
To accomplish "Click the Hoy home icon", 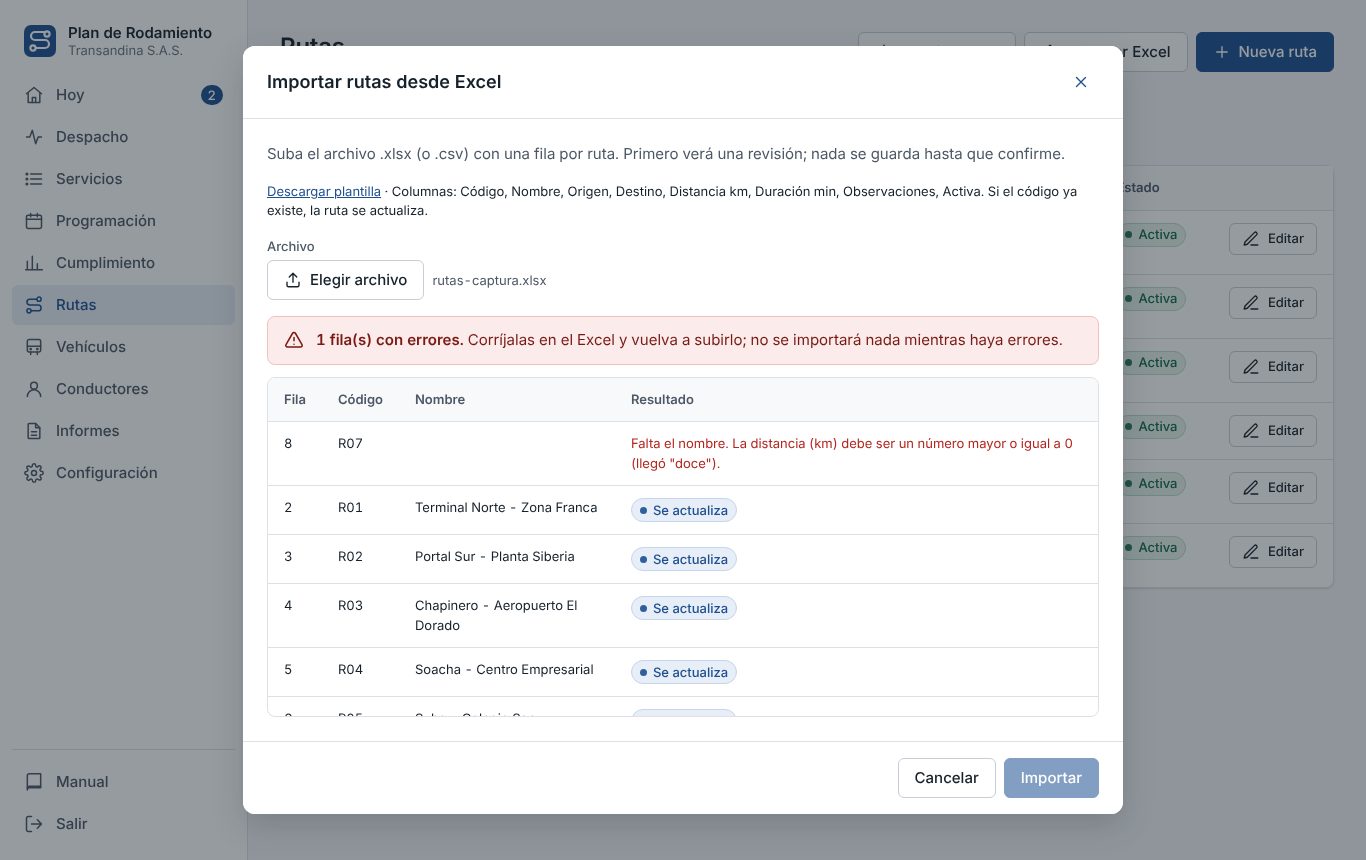I will (x=34, y=95).
